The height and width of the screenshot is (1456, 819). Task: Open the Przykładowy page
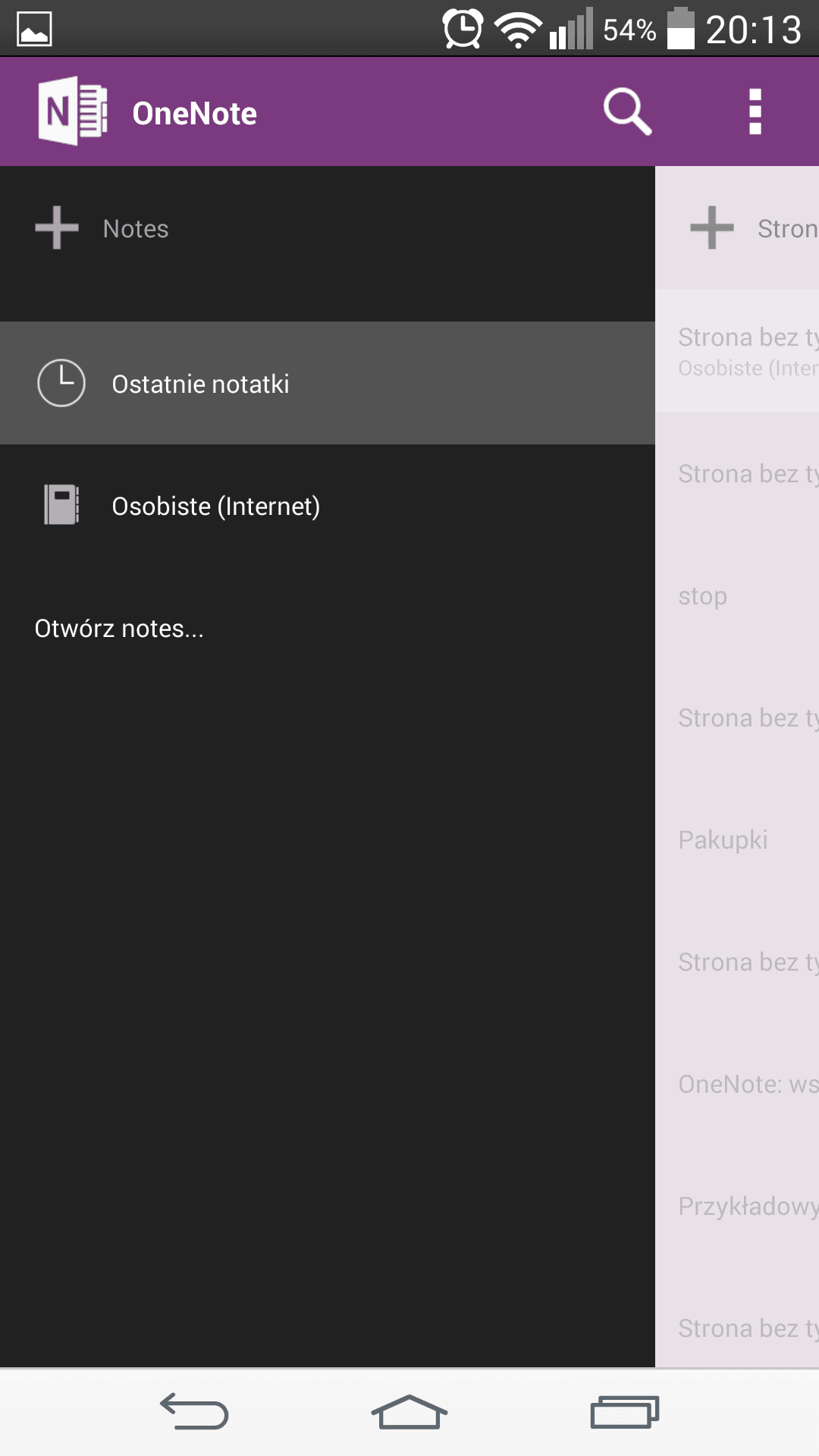coord(737,1207)
